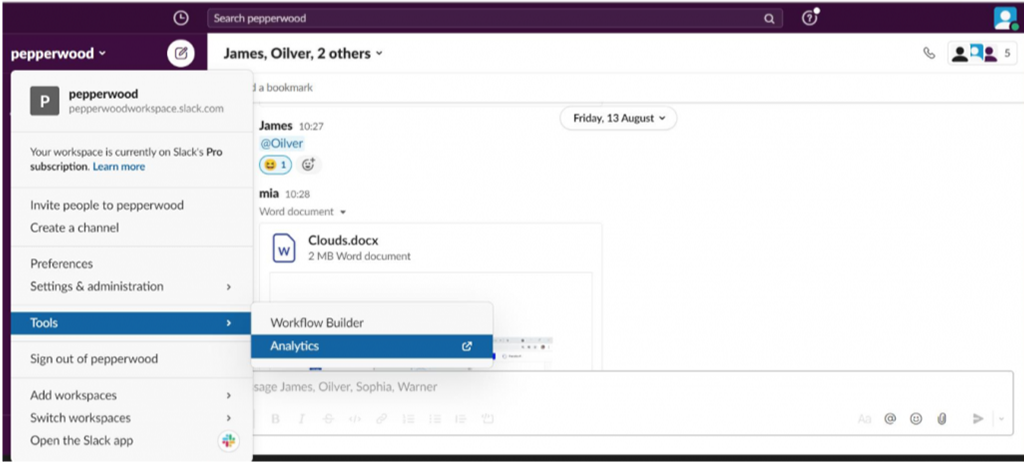Screen dimensions: 1024x462
Task: Click Sign out of pepperwood
Action: [x=94, y=359]
